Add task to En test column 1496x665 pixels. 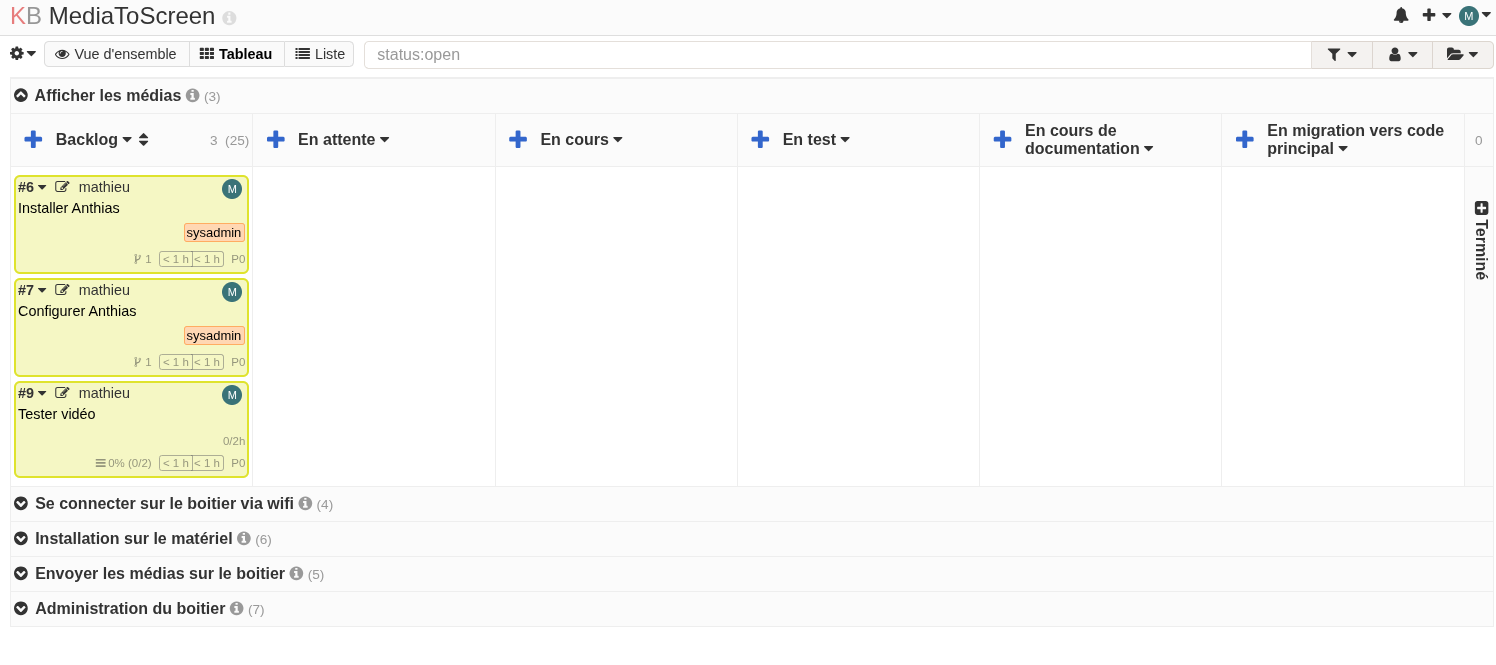pos(760,140)
